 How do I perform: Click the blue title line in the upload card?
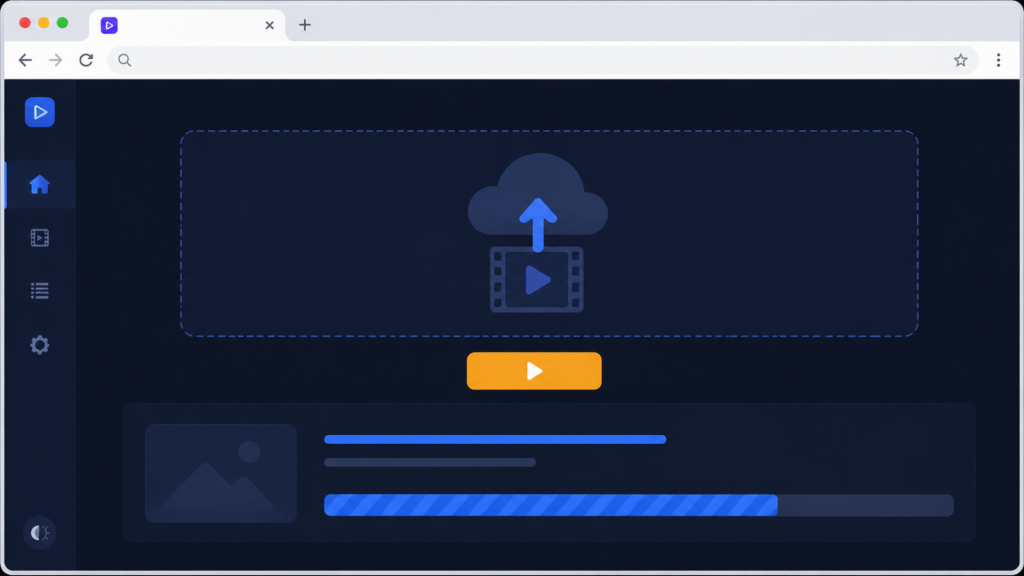(495, 440)
